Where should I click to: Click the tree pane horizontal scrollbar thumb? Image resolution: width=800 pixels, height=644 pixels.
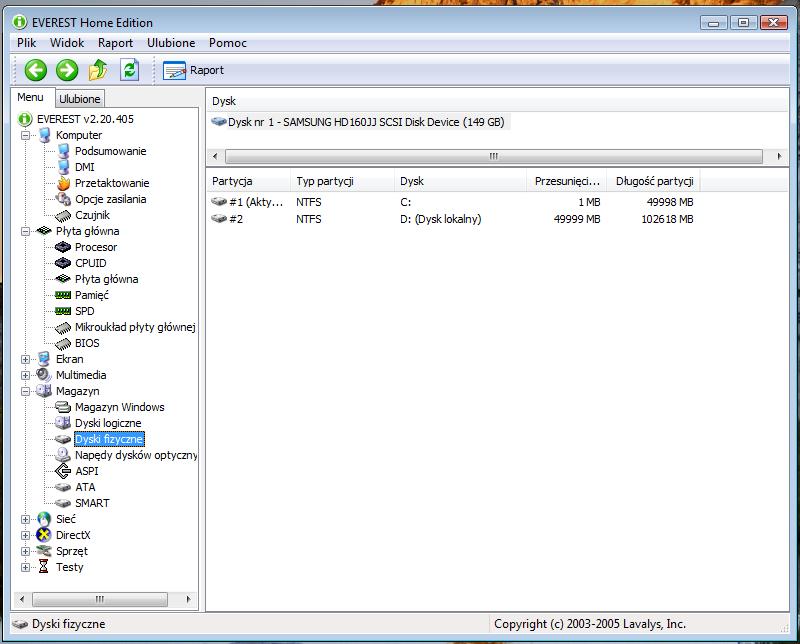point(99,599)
